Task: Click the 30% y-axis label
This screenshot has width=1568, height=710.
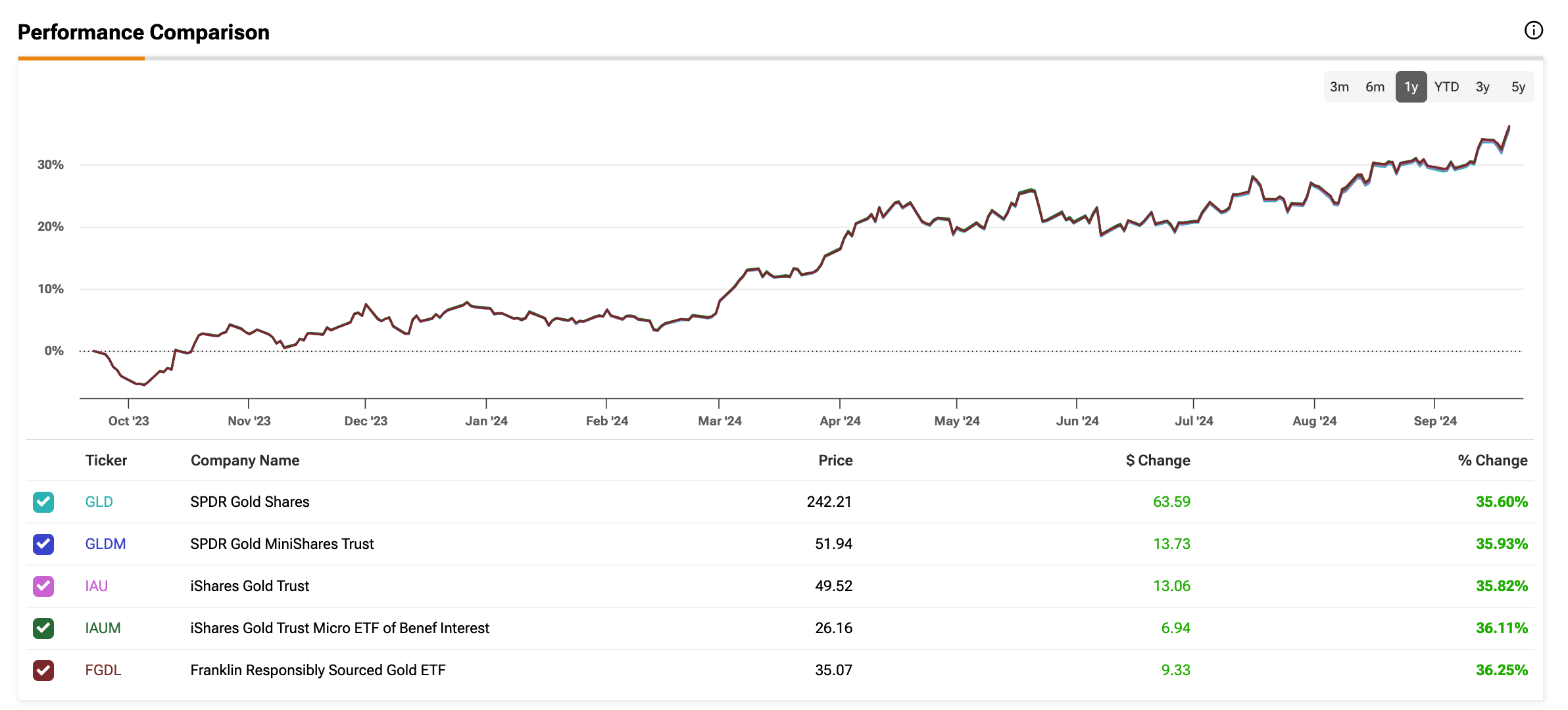Action: pos(51,165)
